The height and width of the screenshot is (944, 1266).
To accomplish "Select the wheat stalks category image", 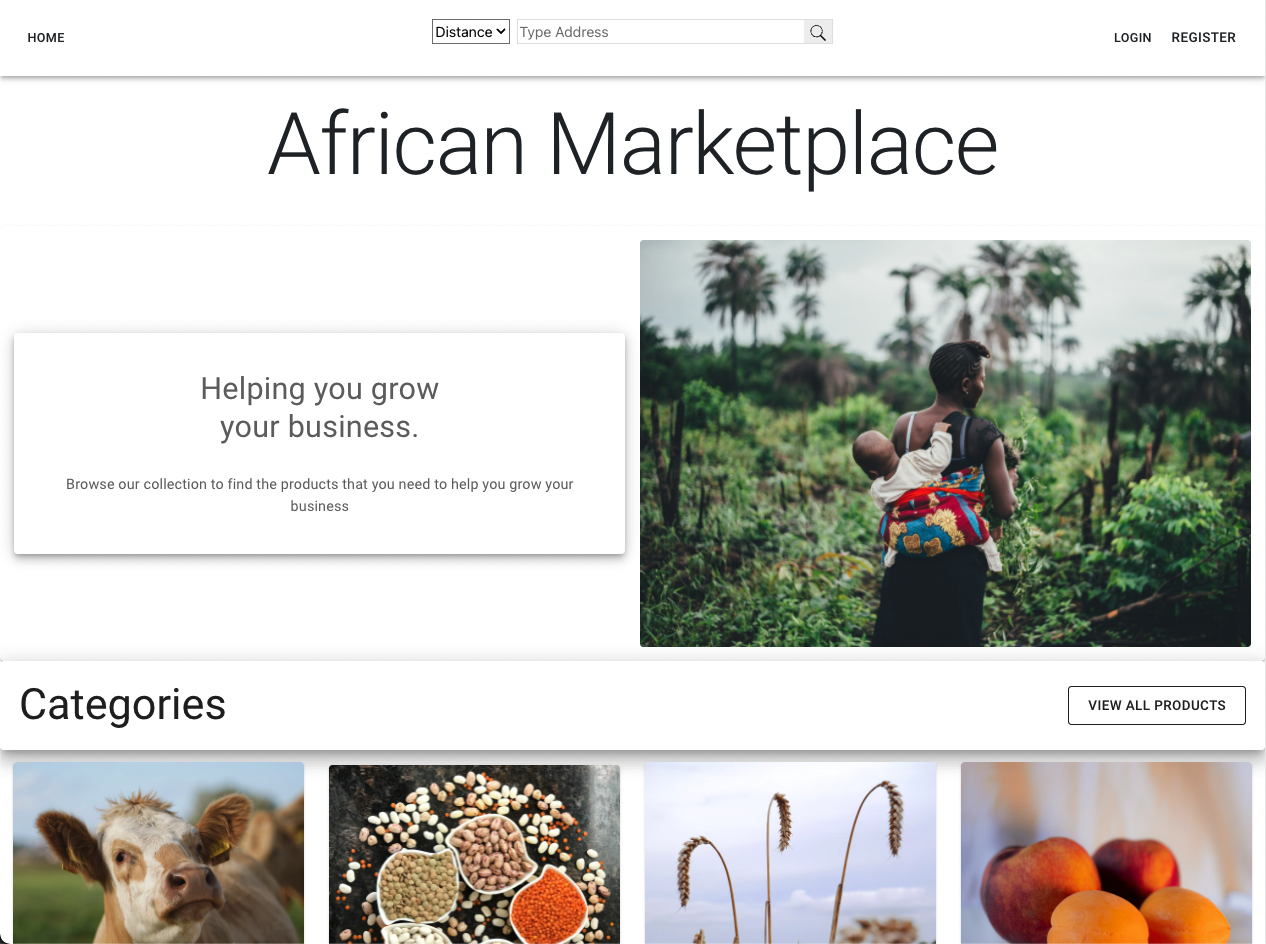I will pos(790,853).
